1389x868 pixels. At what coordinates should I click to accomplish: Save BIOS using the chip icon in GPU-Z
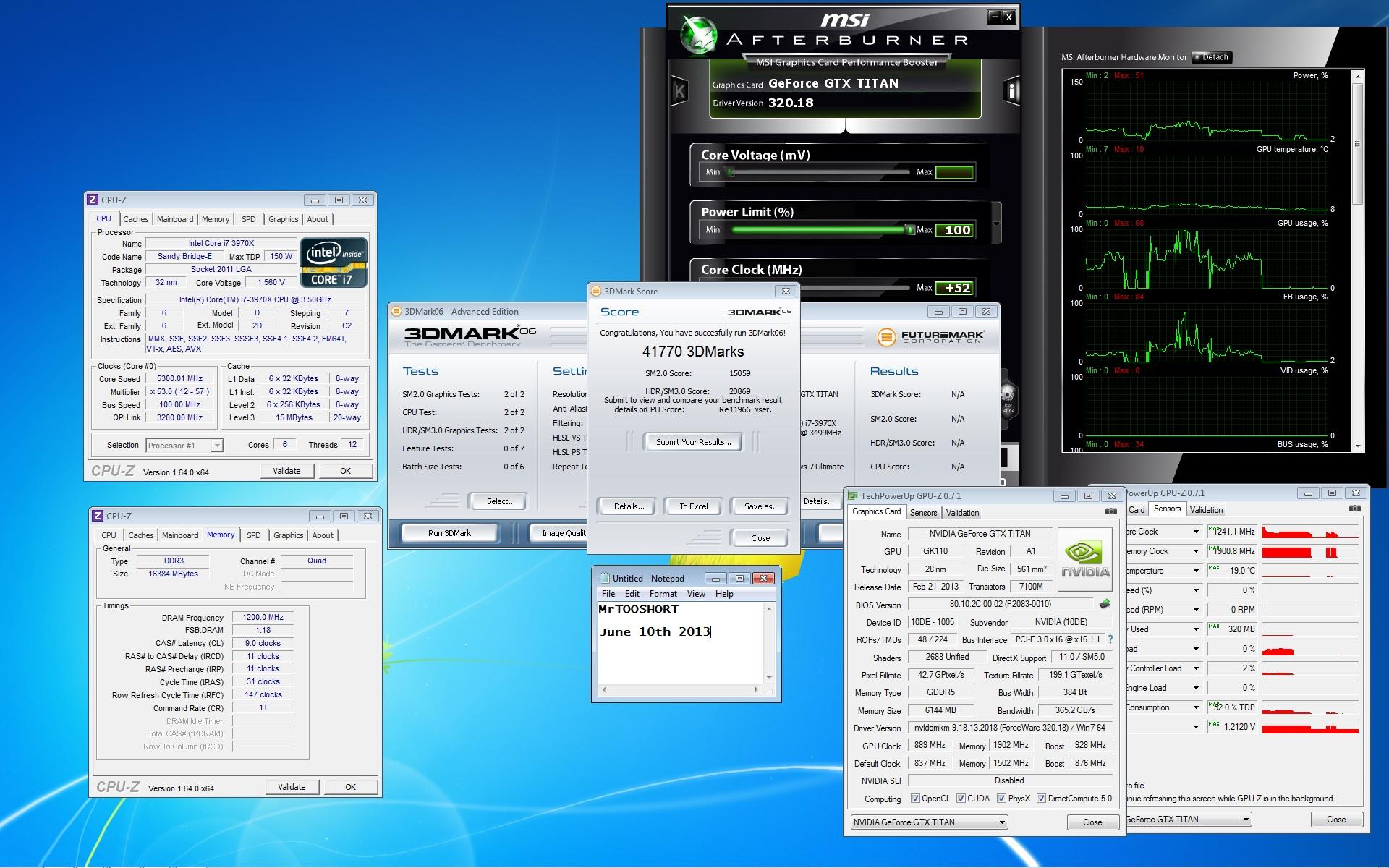[1105, 604]
